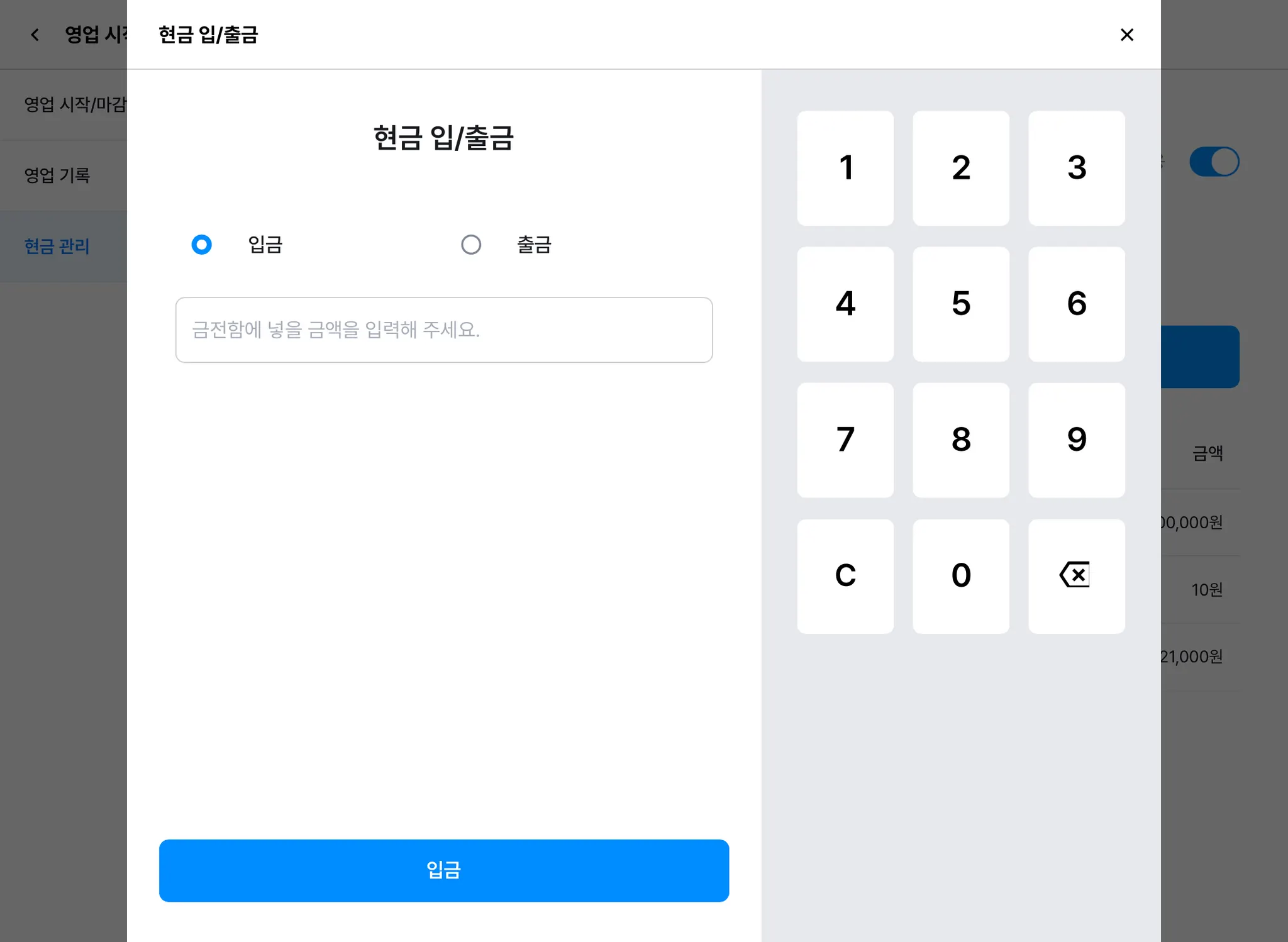Close the 현금 입/출금 dialog
Image resolution: width=1288 pixels, height=942 pixels.
[1126, 35]
